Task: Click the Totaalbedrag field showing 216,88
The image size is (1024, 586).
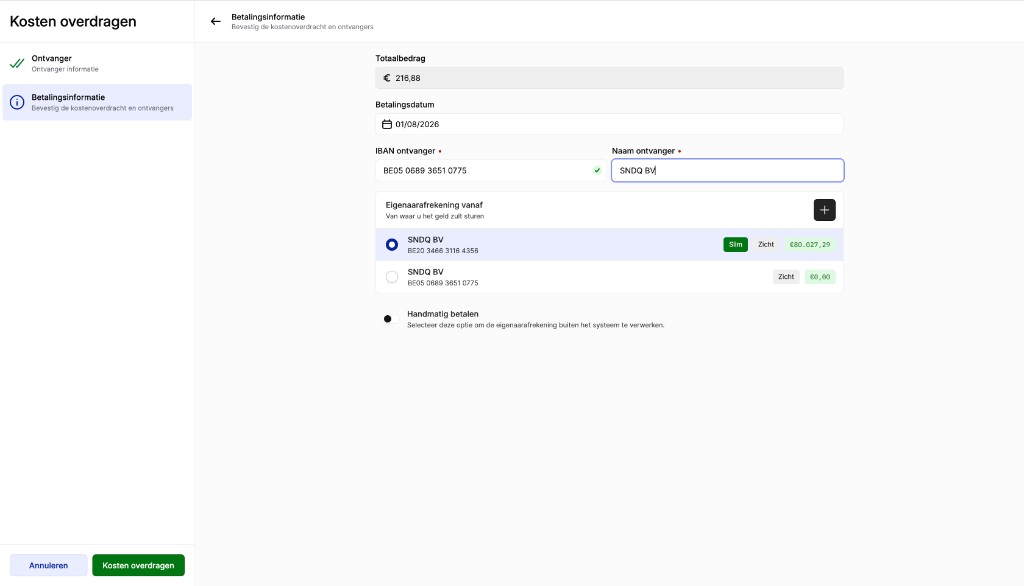Action: tap(609, 78)
